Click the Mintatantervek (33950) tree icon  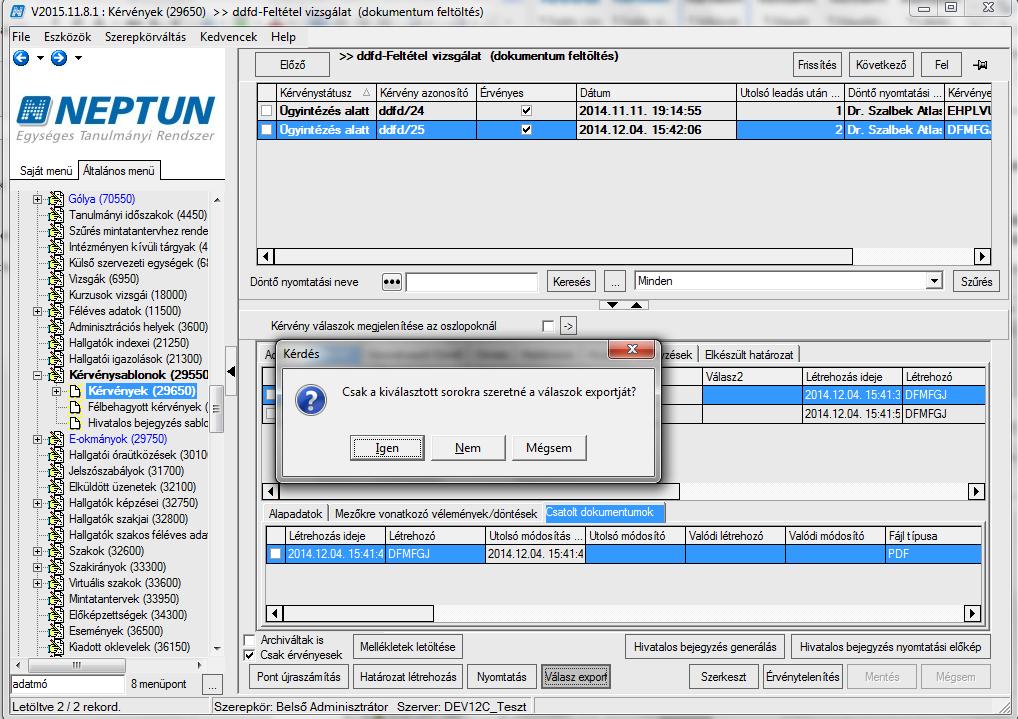pos(56,599)
